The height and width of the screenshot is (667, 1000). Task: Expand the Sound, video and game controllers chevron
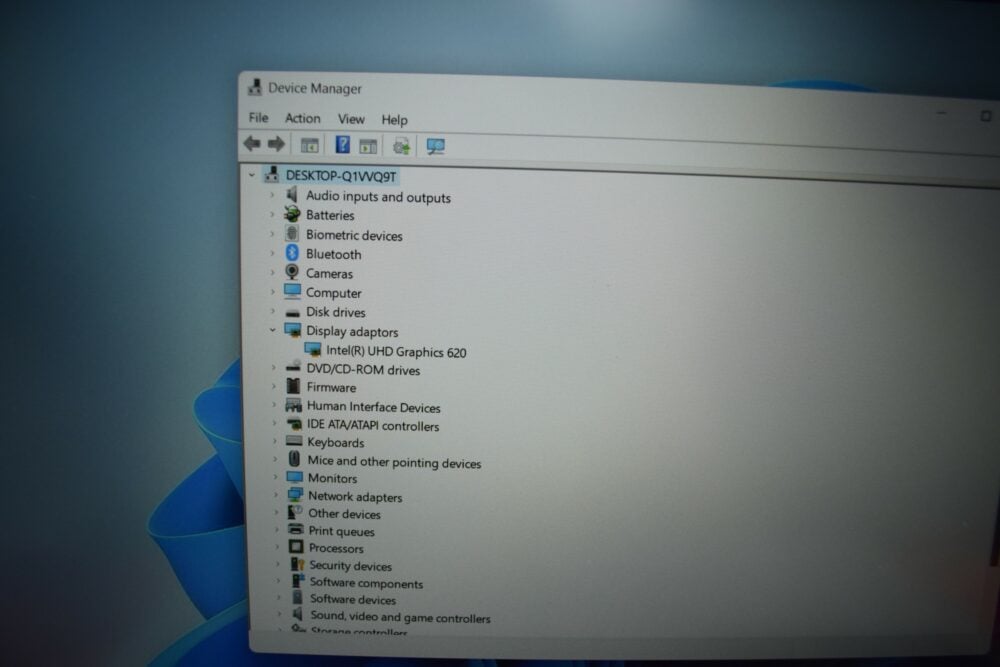279,614
